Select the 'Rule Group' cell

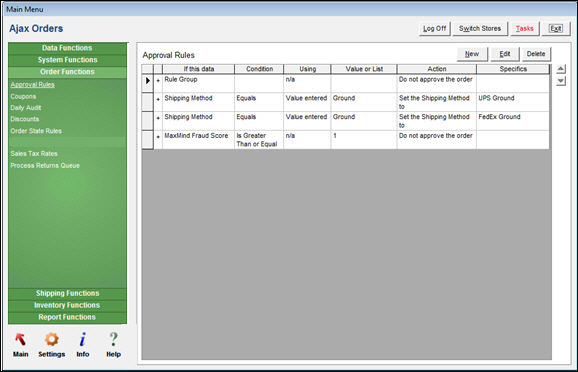click(x=198, y=83)
